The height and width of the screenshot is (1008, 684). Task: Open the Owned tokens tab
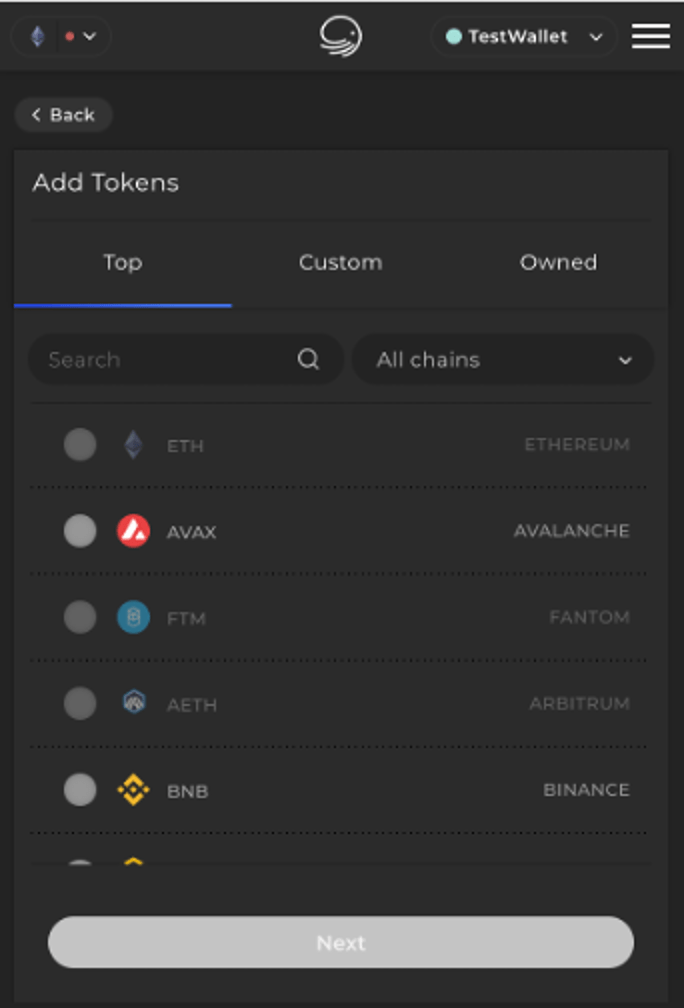pyautogui.click(x=558, y=262)
